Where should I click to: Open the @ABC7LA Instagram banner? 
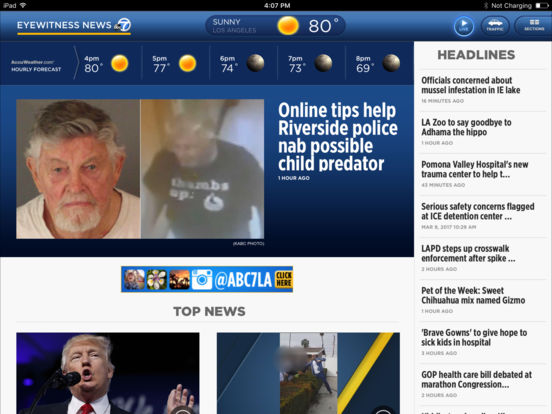click(x=207, y=279)
